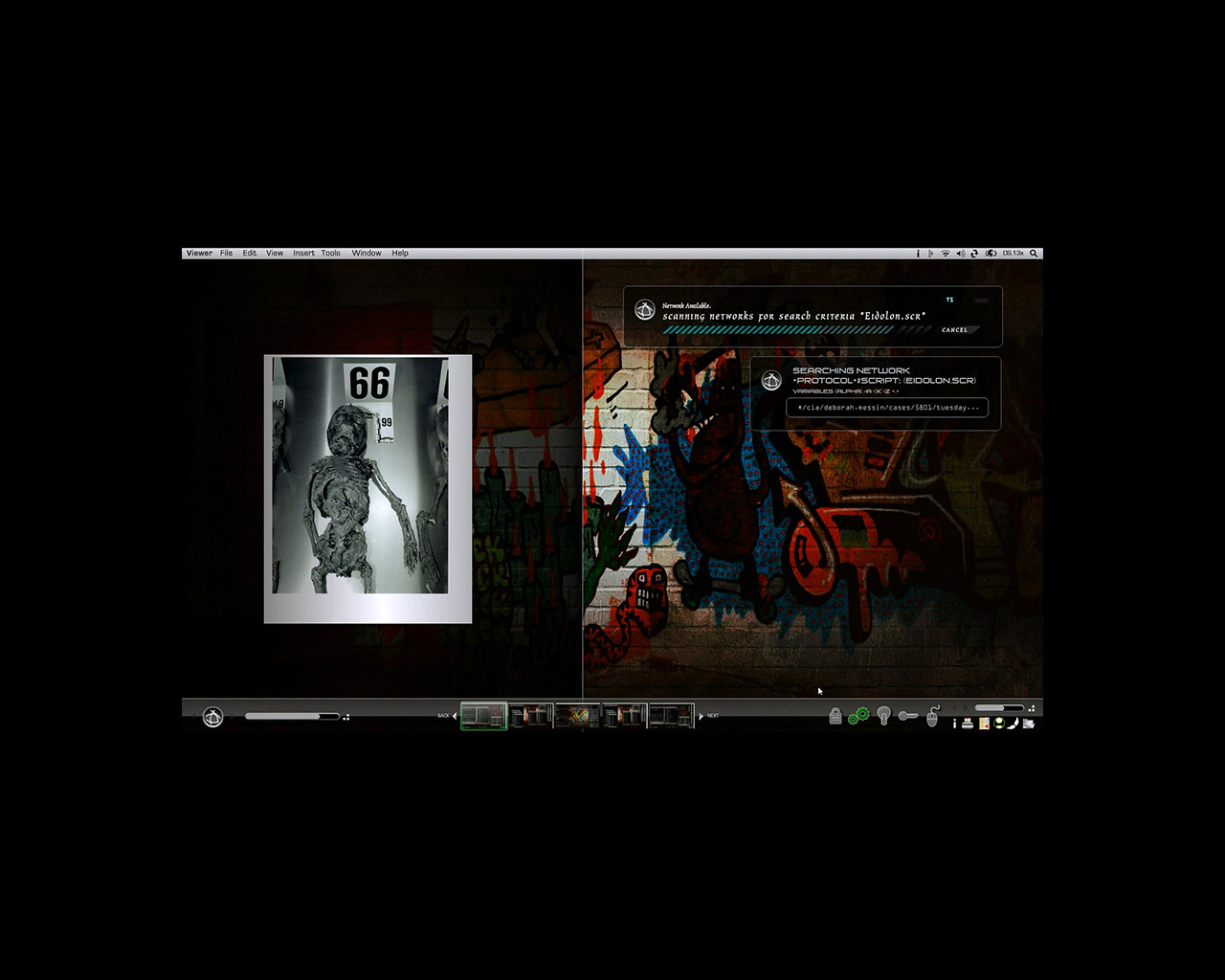The image size is (1225, 980).
Task: Select the second thumbnail in strip
Action: 530,716
